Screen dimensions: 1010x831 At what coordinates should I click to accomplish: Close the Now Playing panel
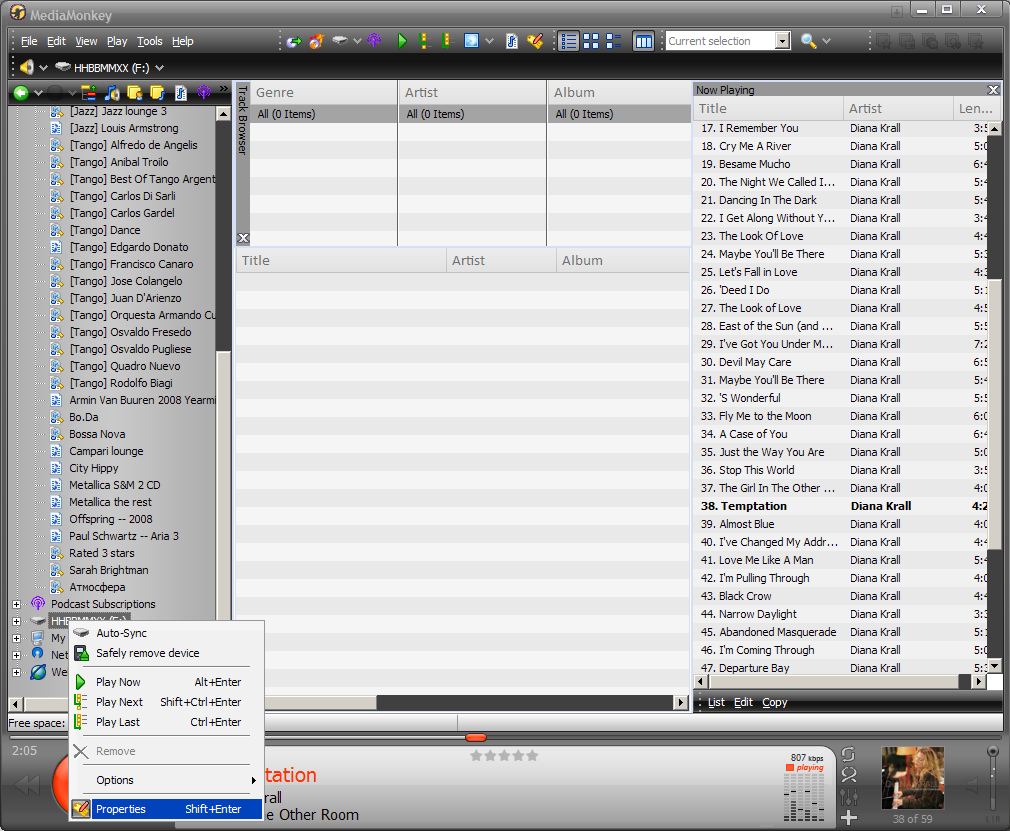[993, 90]
